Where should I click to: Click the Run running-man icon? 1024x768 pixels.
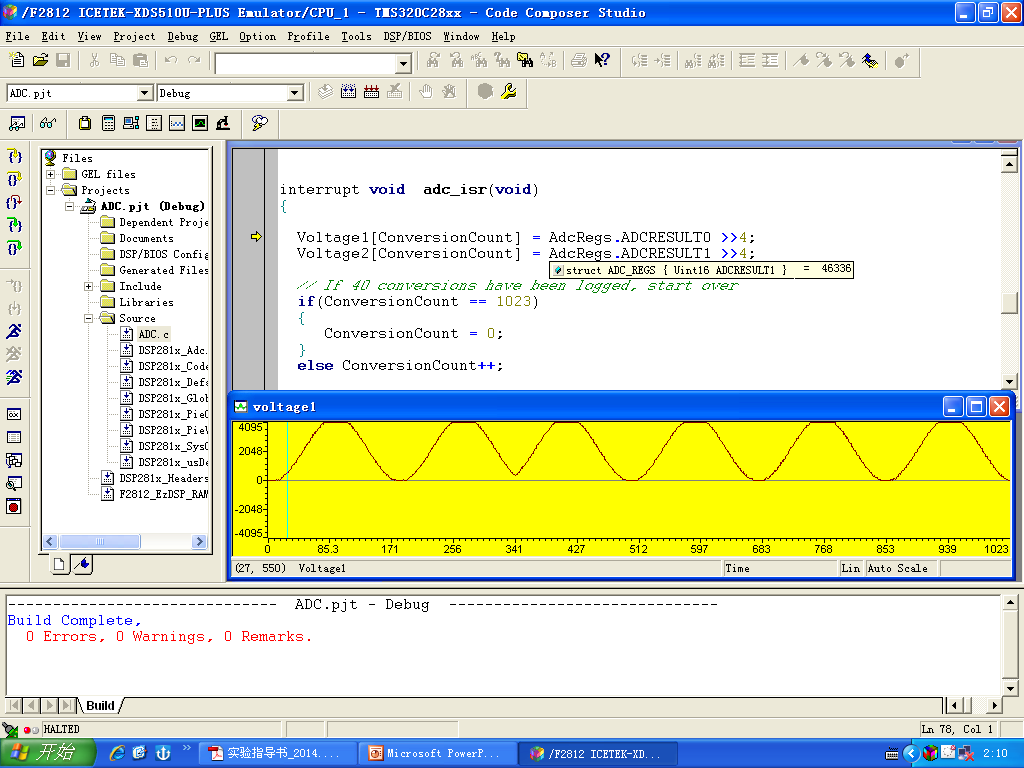click(14, 331)
